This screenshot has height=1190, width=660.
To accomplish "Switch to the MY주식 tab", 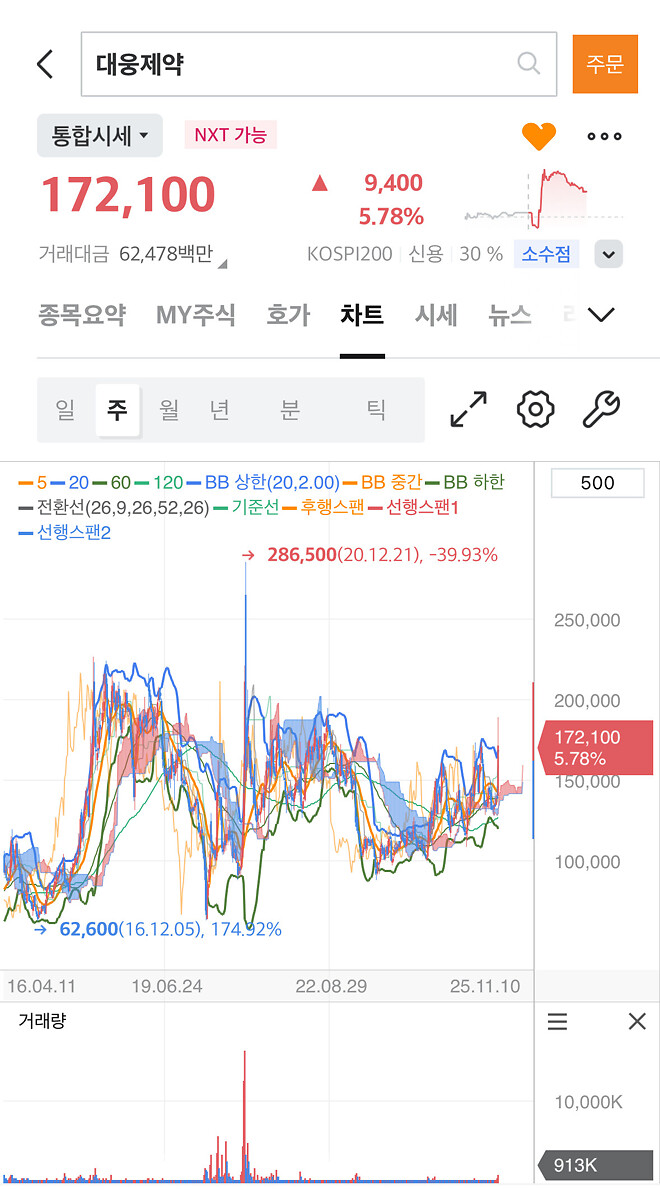I will click(x=196, y=315).
